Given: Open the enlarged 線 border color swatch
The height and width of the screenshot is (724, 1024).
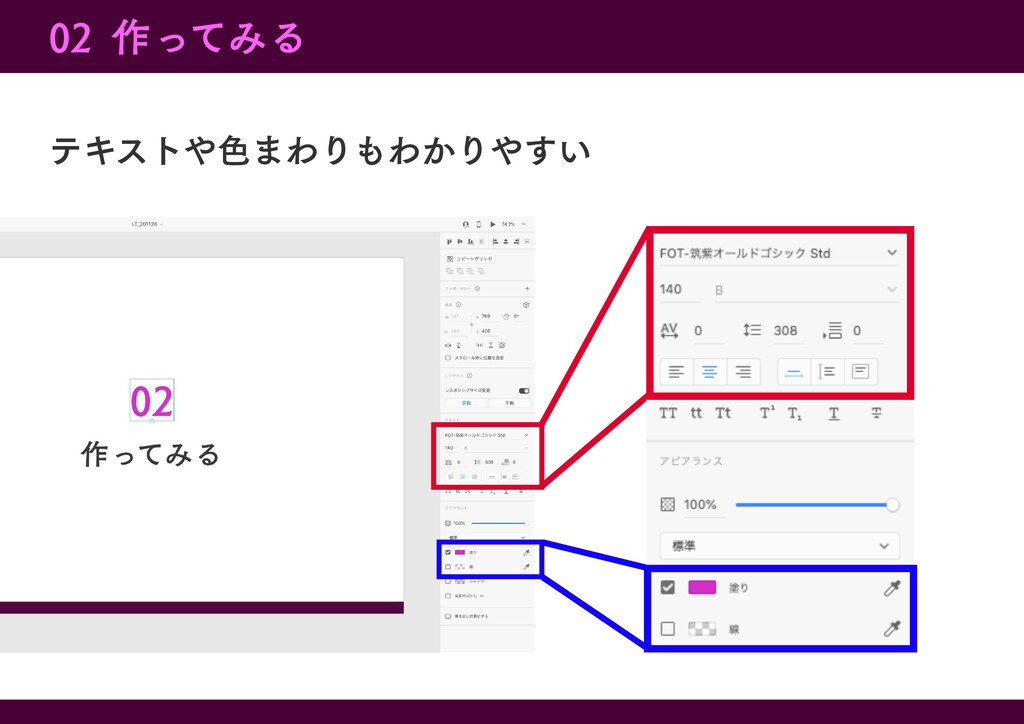Looking at the screenshot, I should pos(702,629).
